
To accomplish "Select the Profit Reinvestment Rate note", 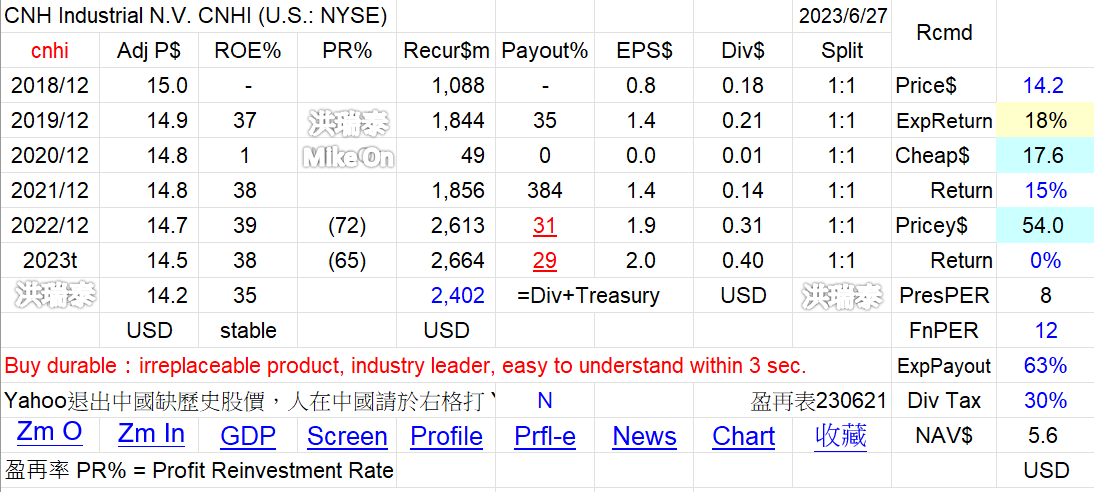I will pyautogui.click(x=199, y=470).
